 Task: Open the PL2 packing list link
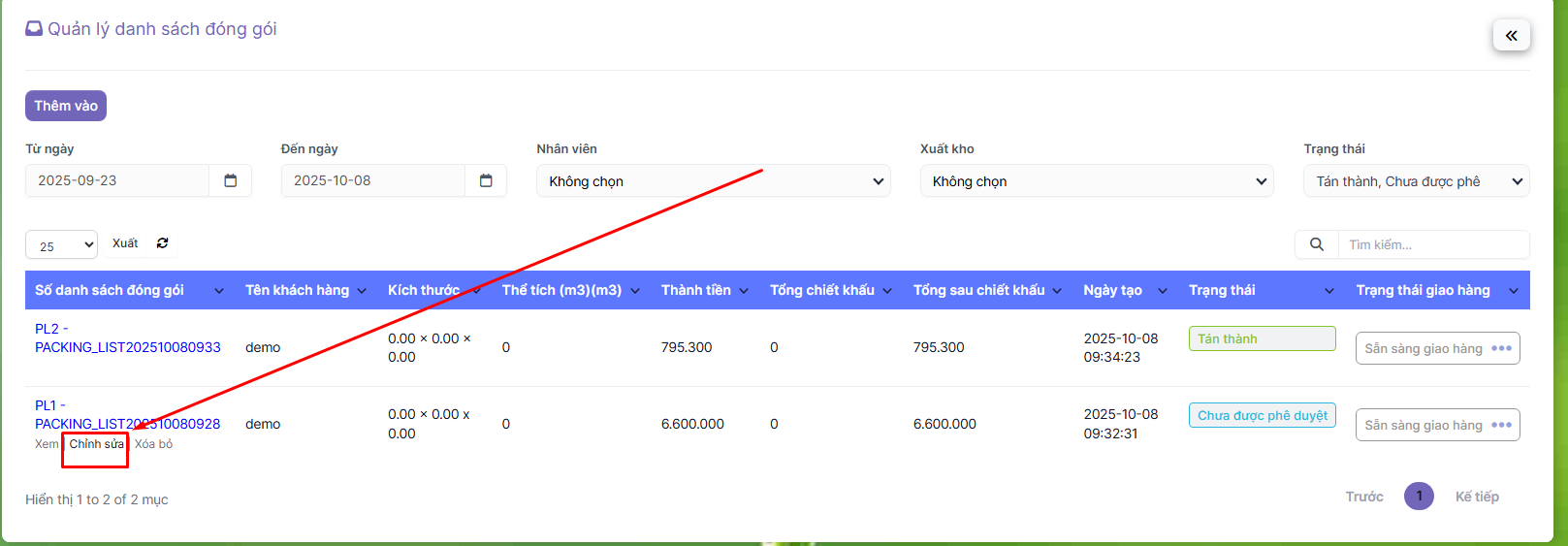127,338
